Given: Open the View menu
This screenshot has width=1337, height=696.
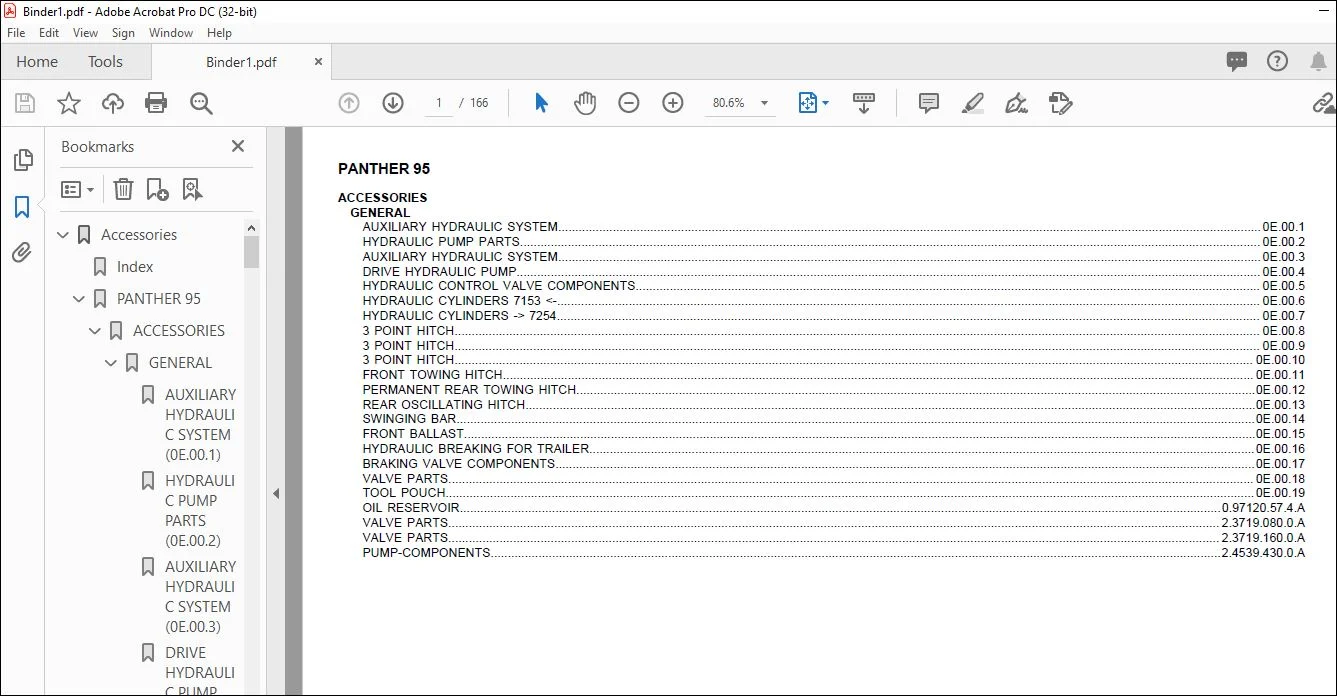Looking at the screenshot, I should pyautogui.click(x=86, y=33).
